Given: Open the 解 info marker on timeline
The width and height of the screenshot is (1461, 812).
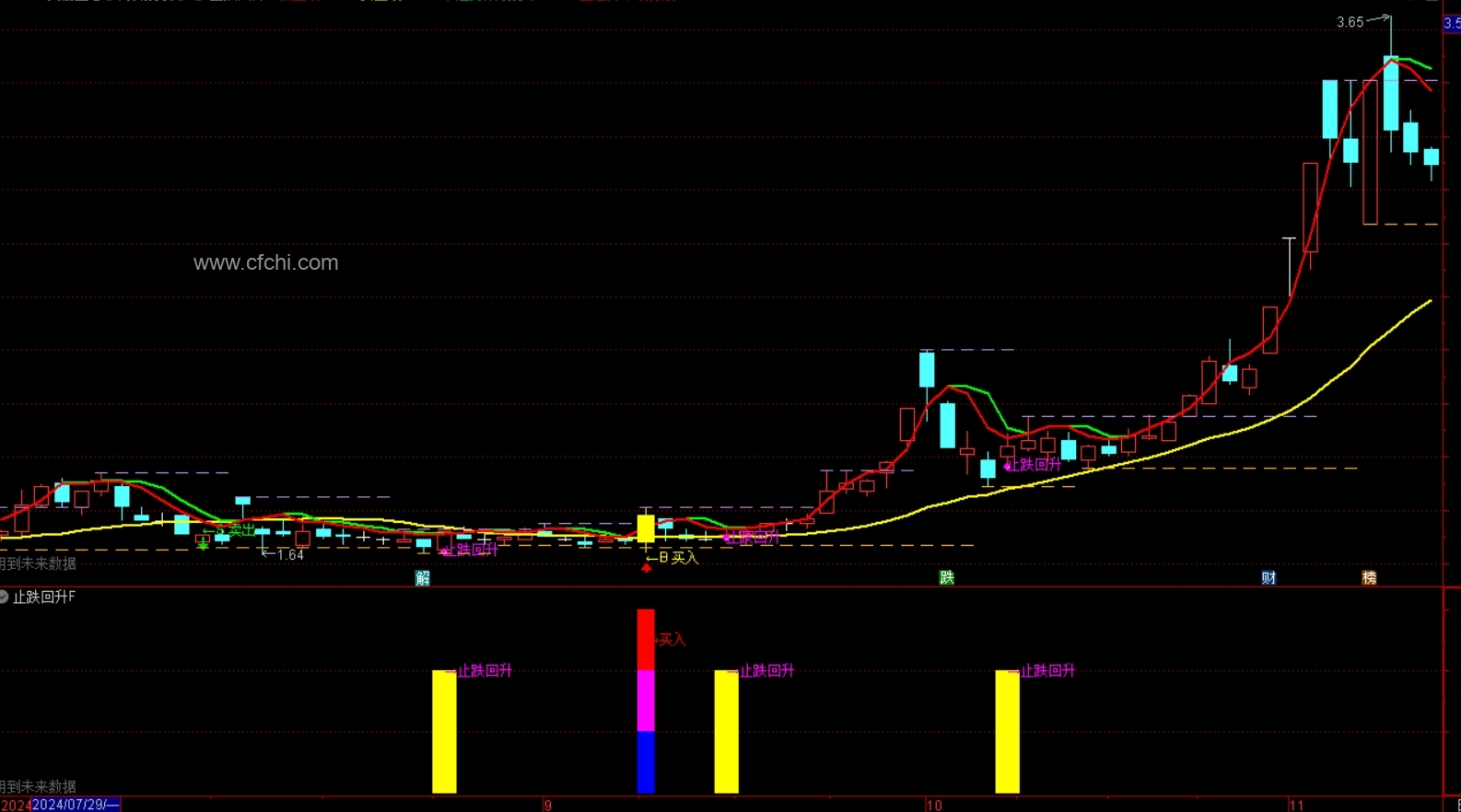Looking at the screenshot, I should pos(423,577).
